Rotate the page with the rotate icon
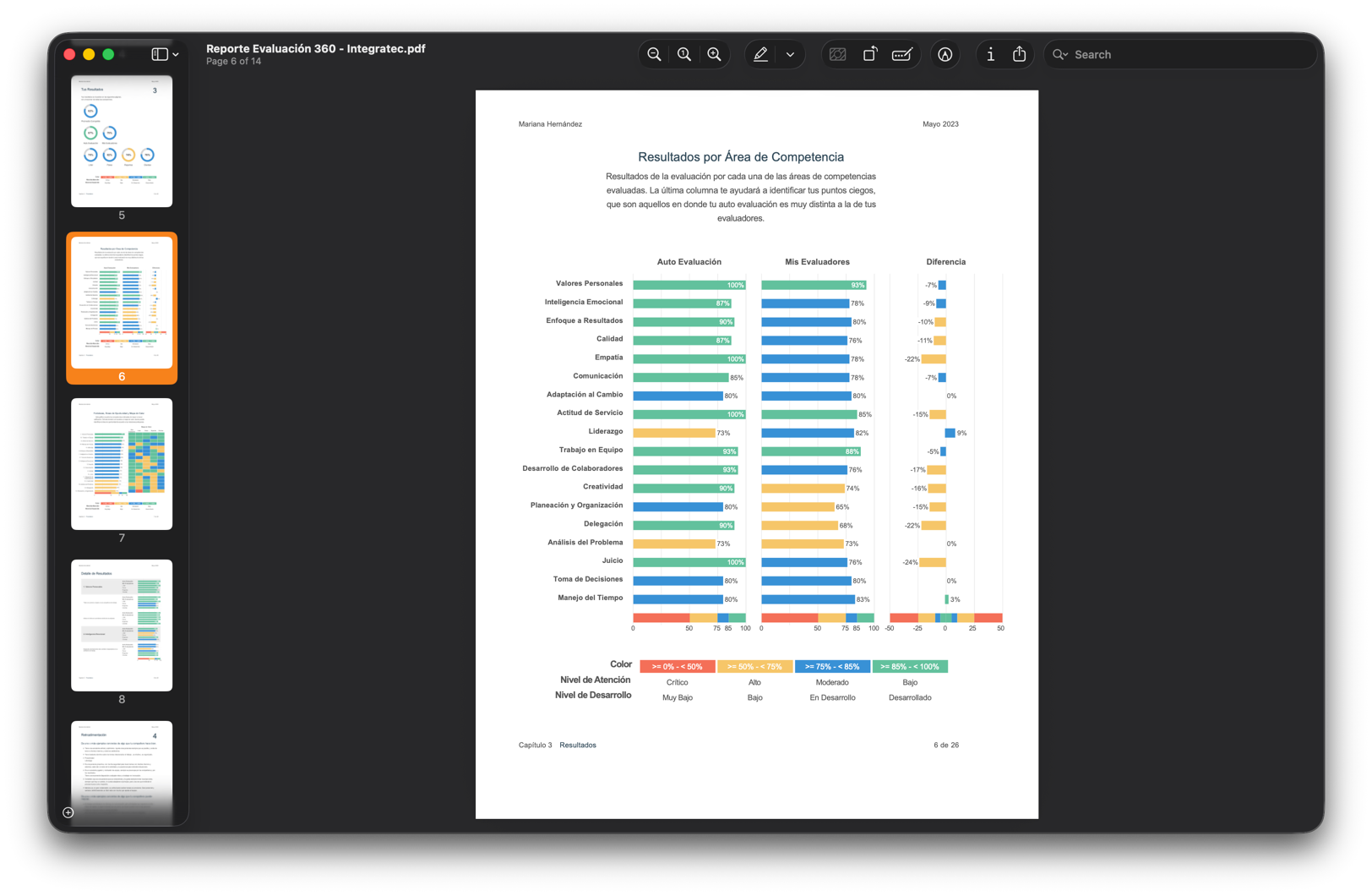This screenshot has height=896, width=1372. [x=870, y=55]
